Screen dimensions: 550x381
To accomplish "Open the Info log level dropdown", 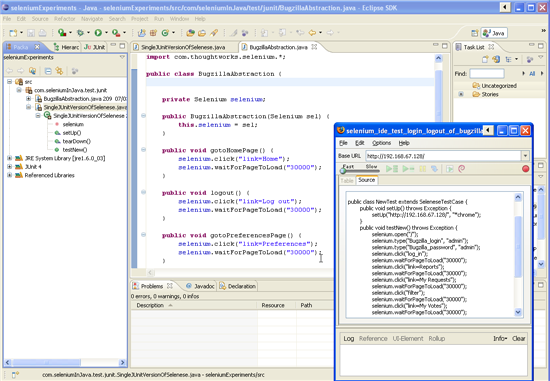I will click(x=500, y=339).
